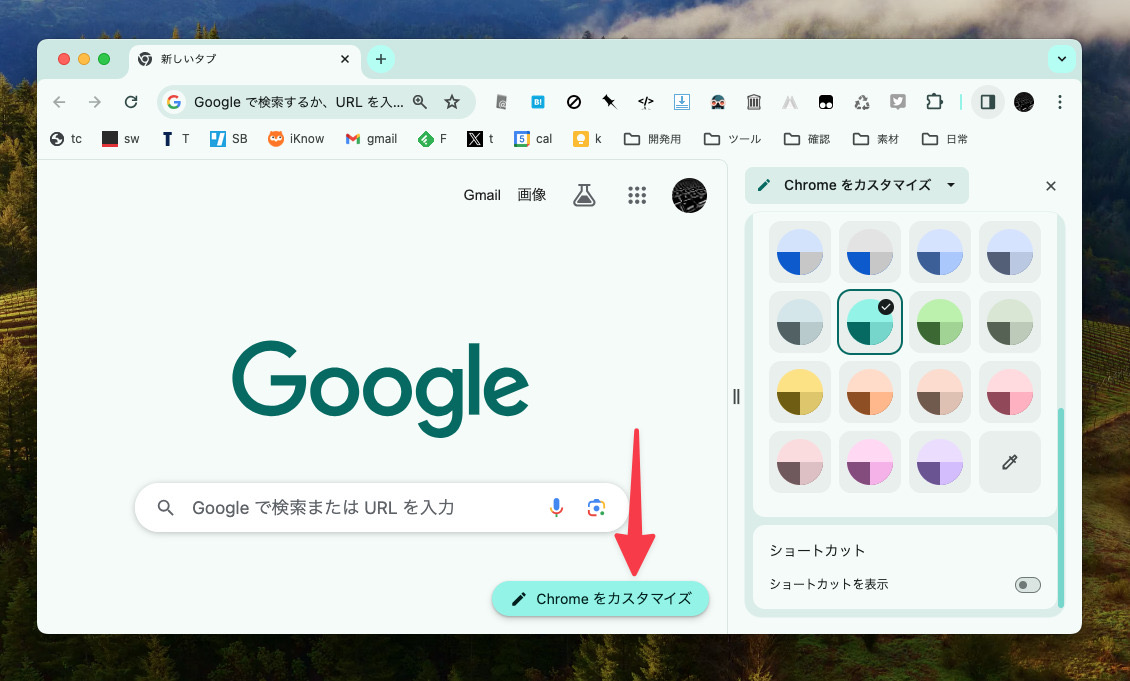Select the currently checked teal theme swatch
The height and width of the screenshot is (681, 1130).
point(869,322)
